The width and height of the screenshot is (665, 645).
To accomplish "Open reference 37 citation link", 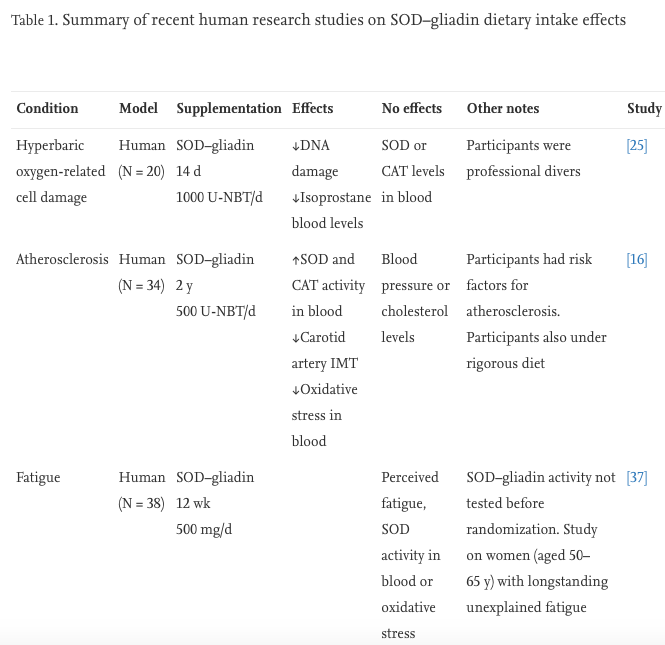I will [x=636, y=477].
